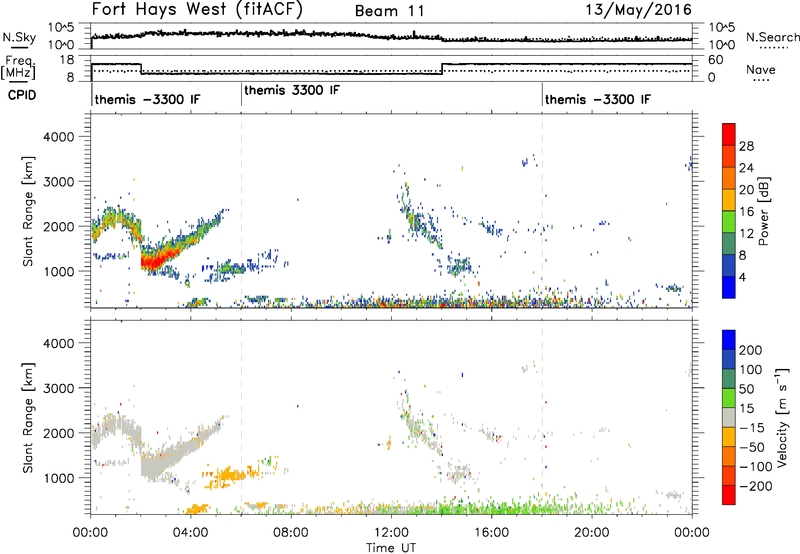
Task: Click the 'CPID' row label
Action: point(22,95)
